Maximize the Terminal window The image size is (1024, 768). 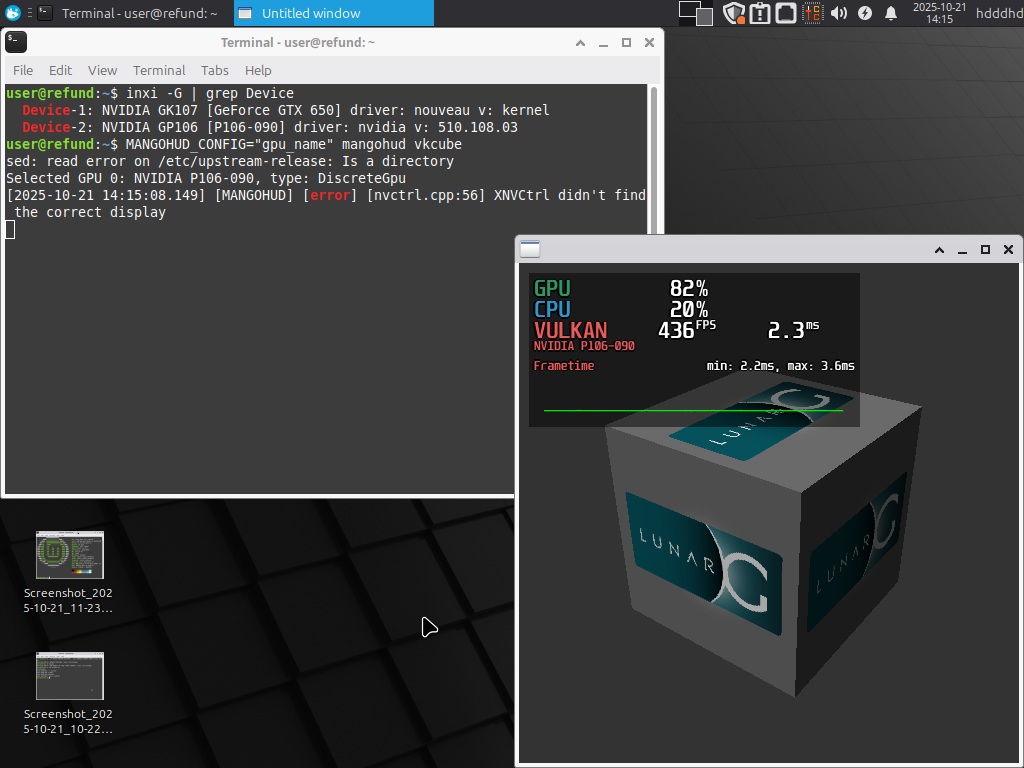click(x=626, y=42)
